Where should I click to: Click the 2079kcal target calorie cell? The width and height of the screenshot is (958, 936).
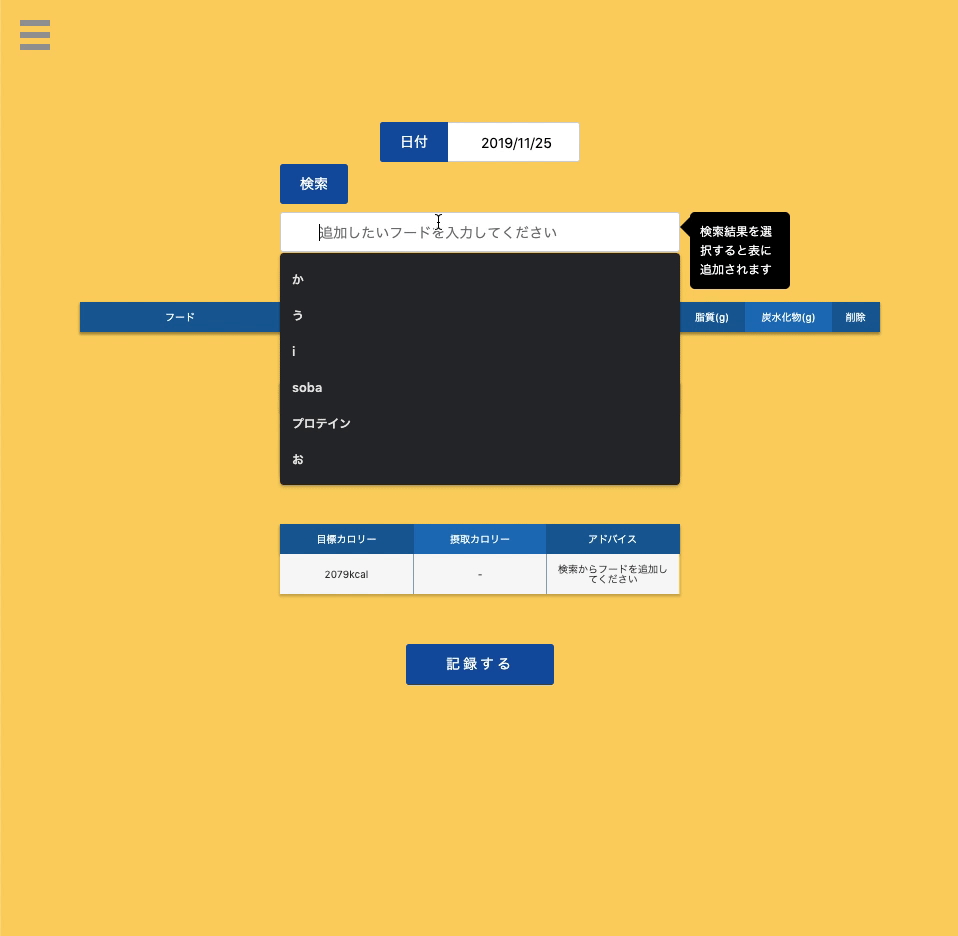pyautogui.click(x=346, y=574)
